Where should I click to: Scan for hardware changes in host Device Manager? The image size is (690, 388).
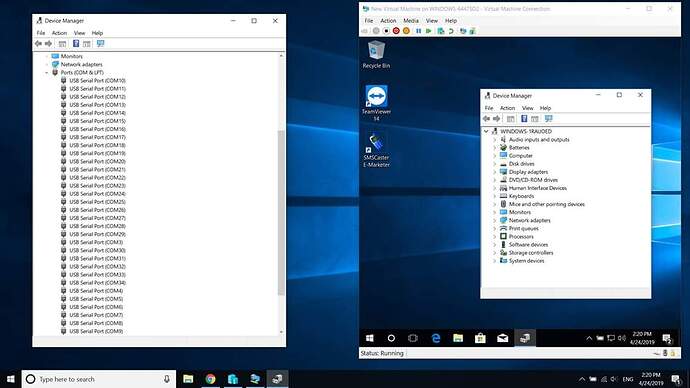(100, 44)
